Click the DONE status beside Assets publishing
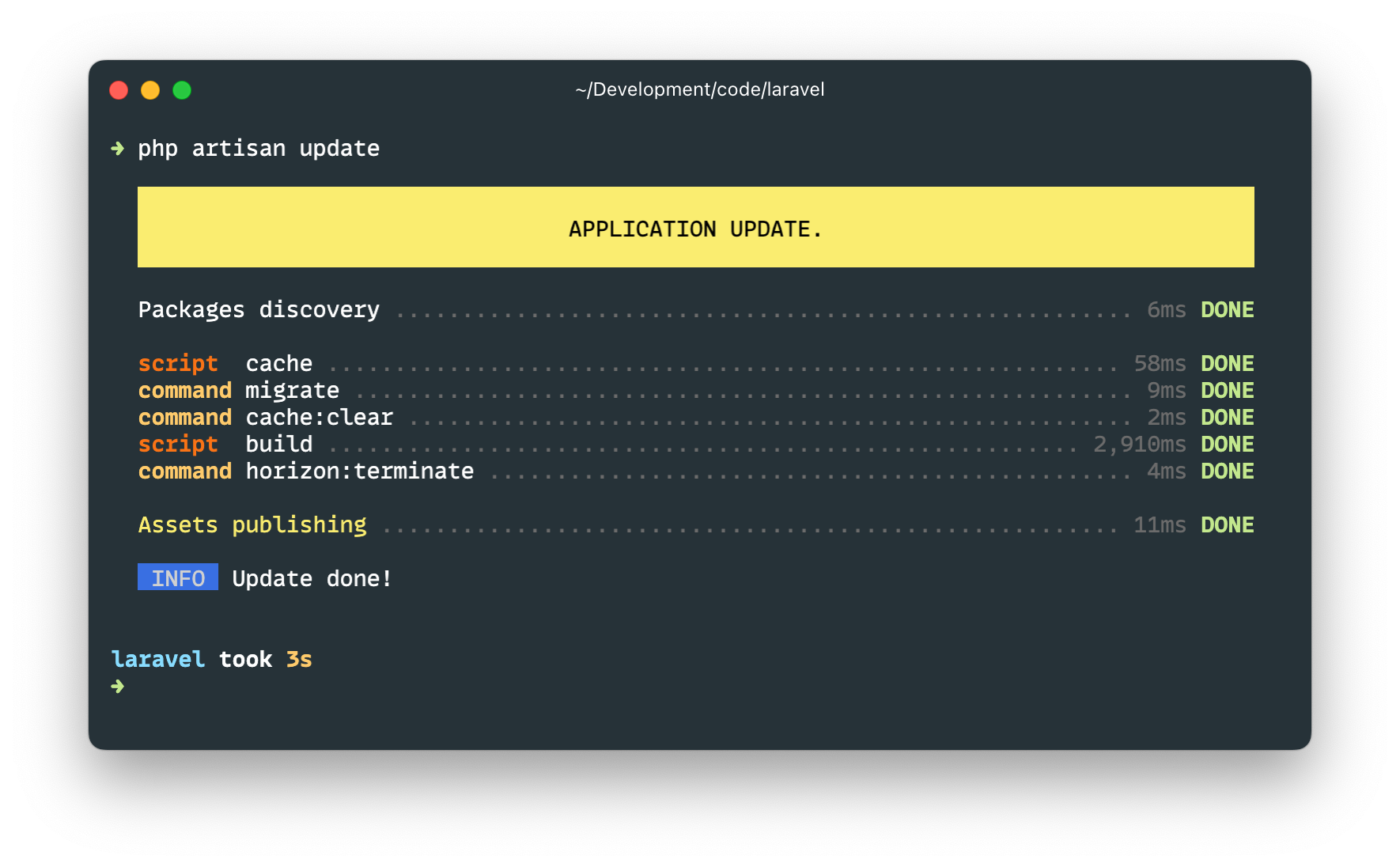1400x867 pixels. [1227, 524]
